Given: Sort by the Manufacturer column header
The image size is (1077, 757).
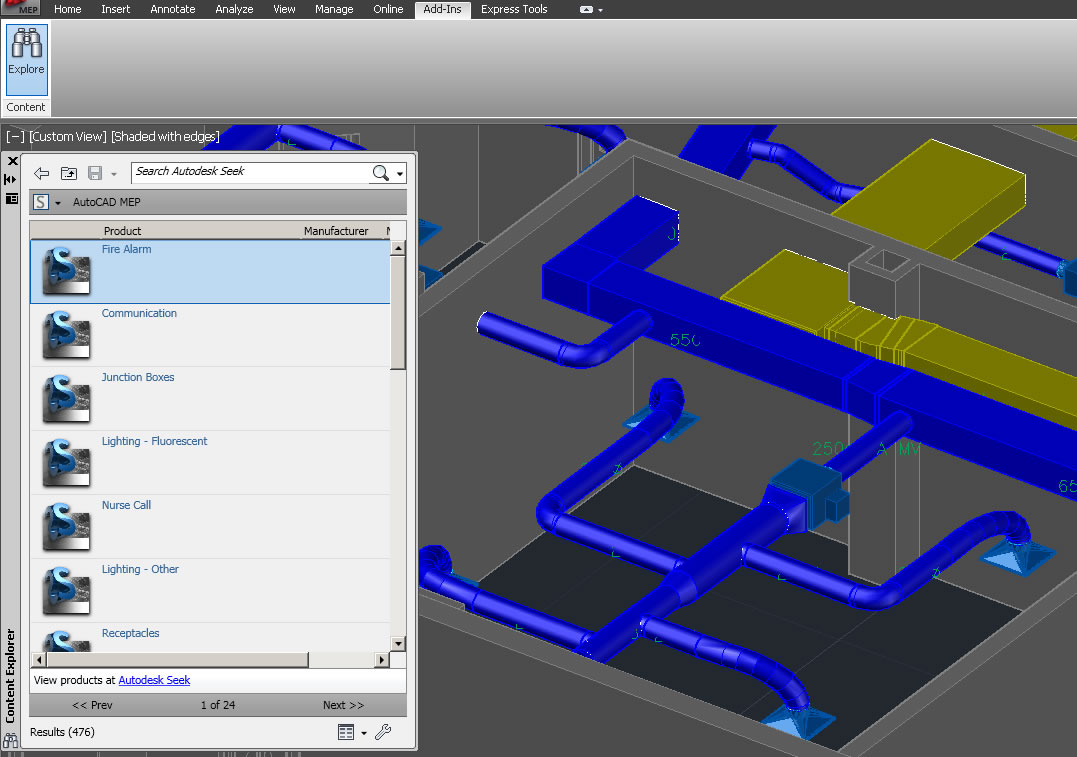Looking at the screenshot, I should (336, 231).
